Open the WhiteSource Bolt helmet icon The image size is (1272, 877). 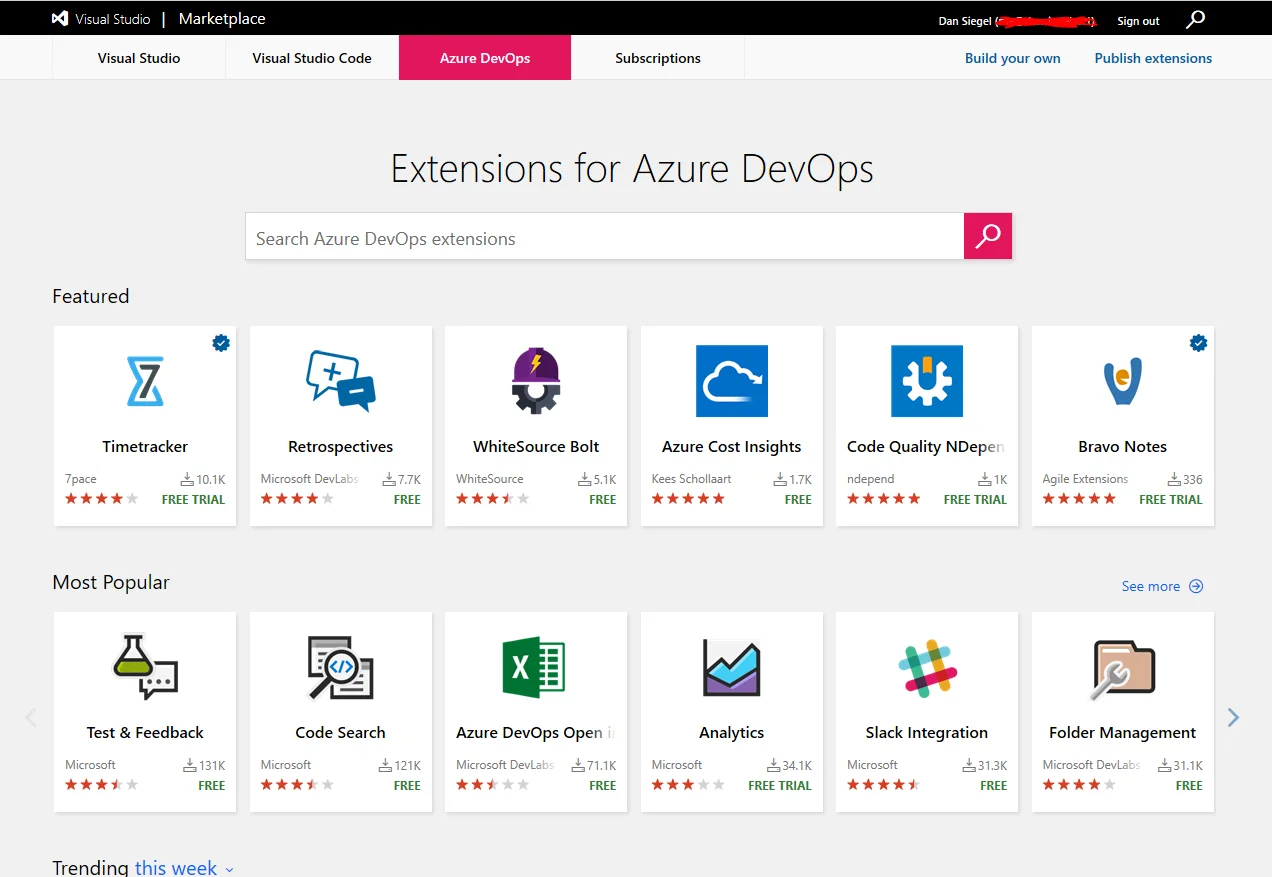[x=536, y=381]
